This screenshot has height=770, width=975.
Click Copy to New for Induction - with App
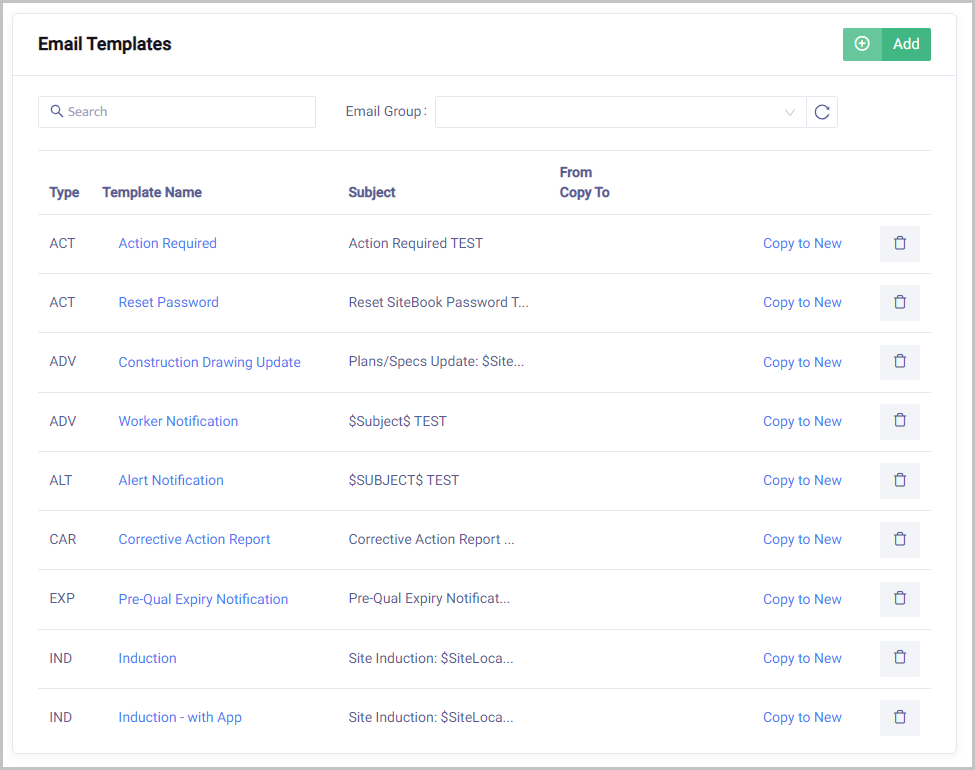point(802,717)
